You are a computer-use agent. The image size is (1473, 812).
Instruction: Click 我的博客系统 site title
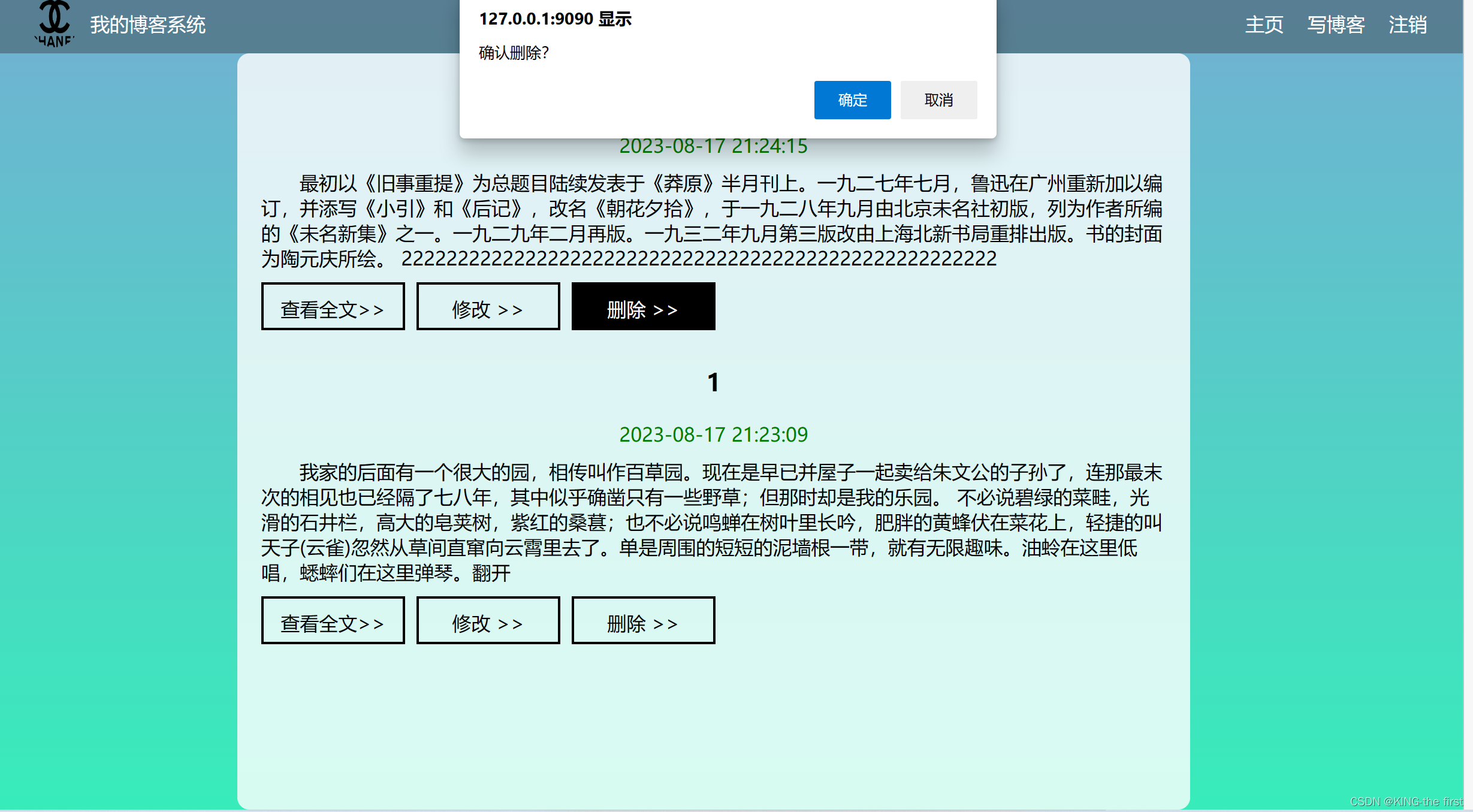(148, 25)
